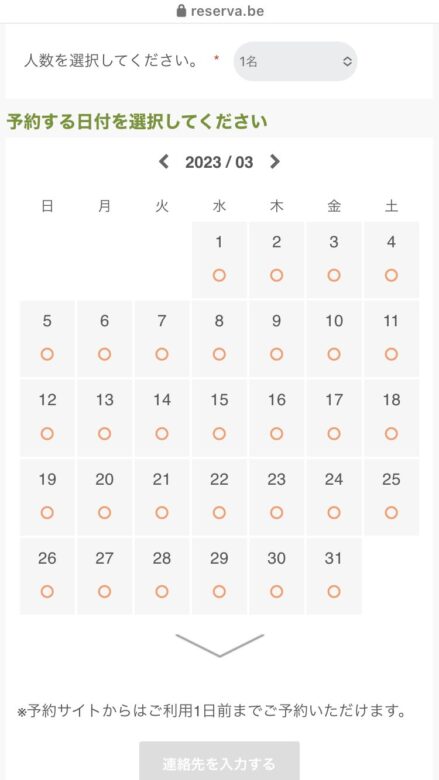Click the 連絡先を入力する button
The height and width of the screenshot is (780, 439).
tap(219, 762)
